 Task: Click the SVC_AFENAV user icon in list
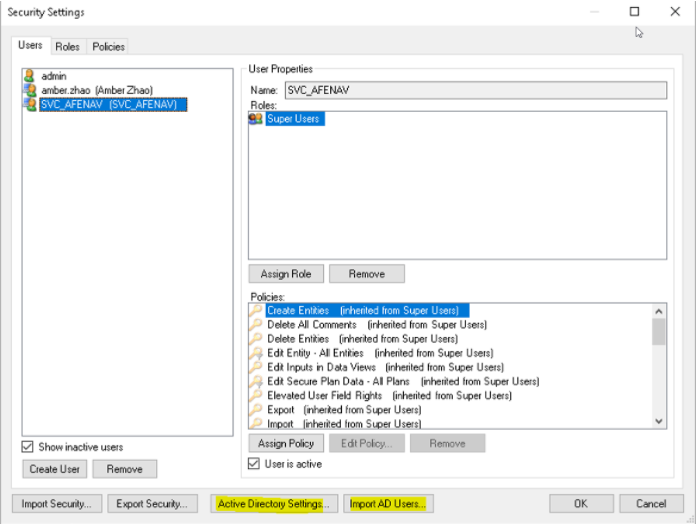coord(30,104)
